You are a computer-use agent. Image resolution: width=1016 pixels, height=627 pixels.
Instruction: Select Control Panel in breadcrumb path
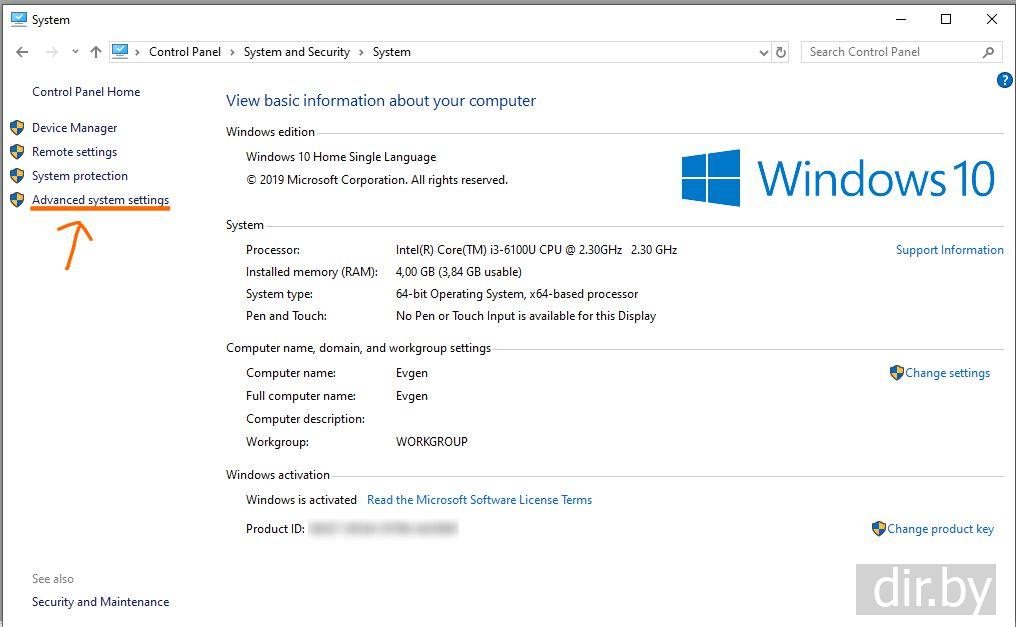coord(185,52)
